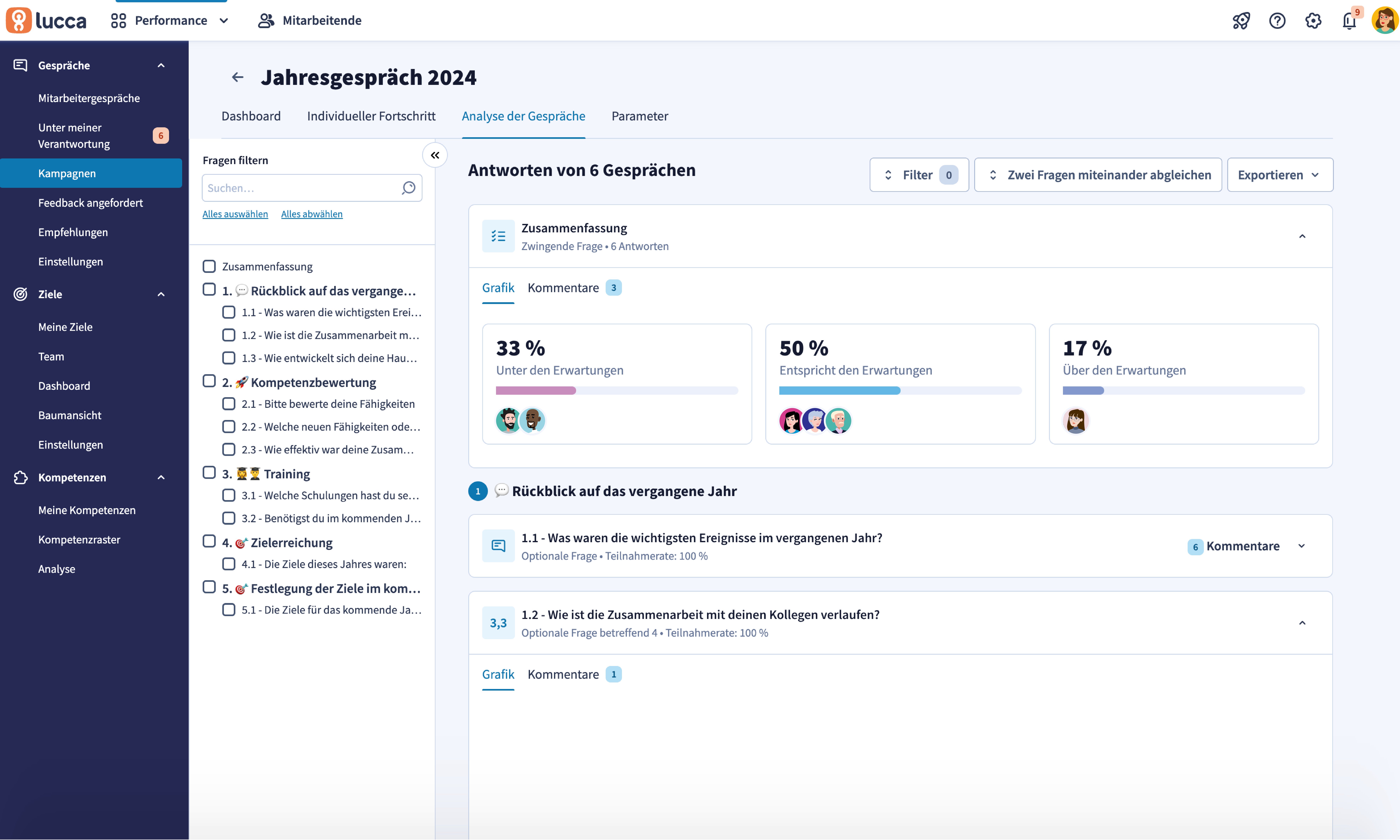Screen dimensions: 1400x840
Task: Open Unter meiner Verantwortung in sidebar
Action: coord(91,136)
